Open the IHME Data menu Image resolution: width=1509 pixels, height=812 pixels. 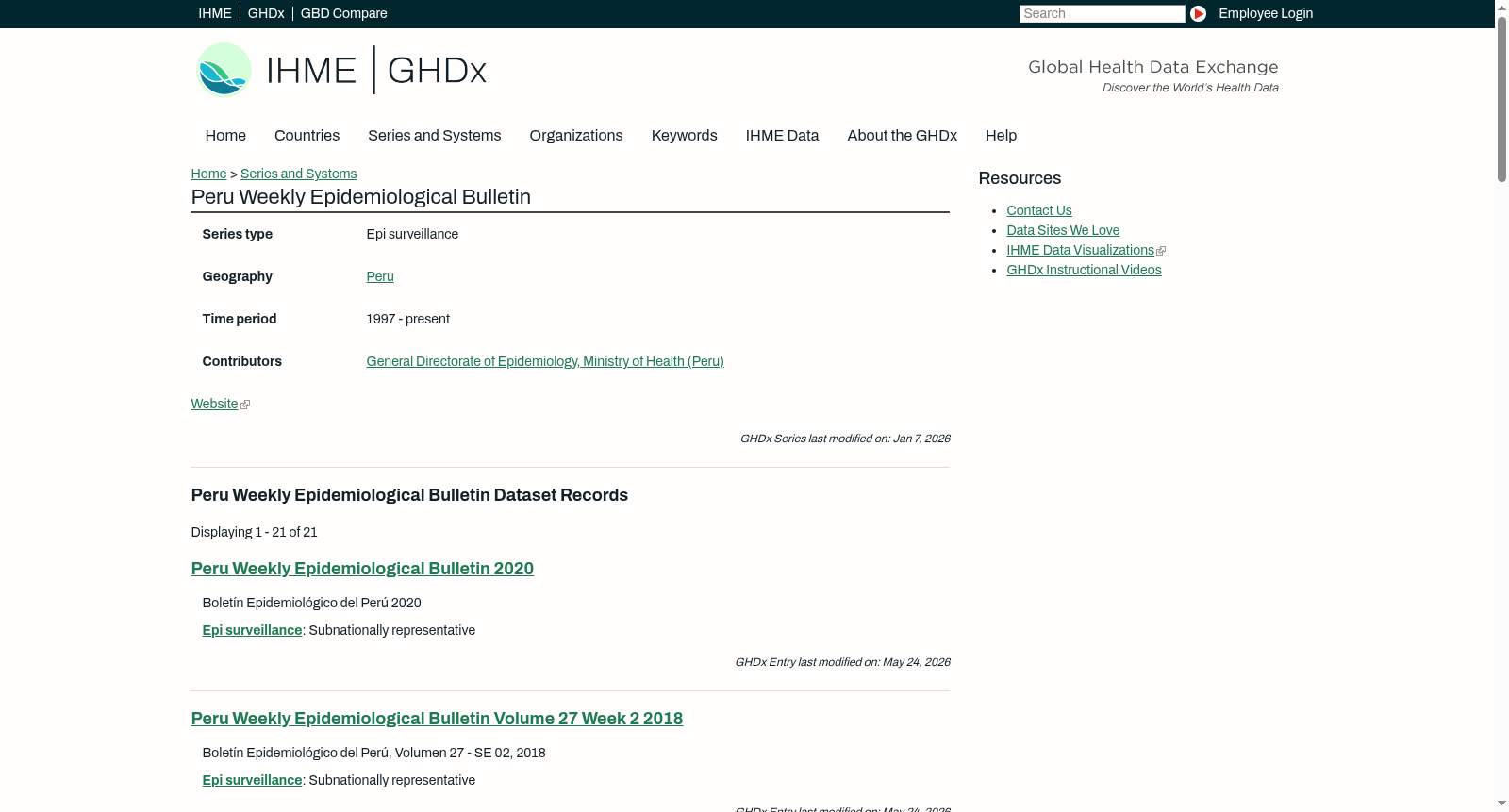click(x=782, y=136)
